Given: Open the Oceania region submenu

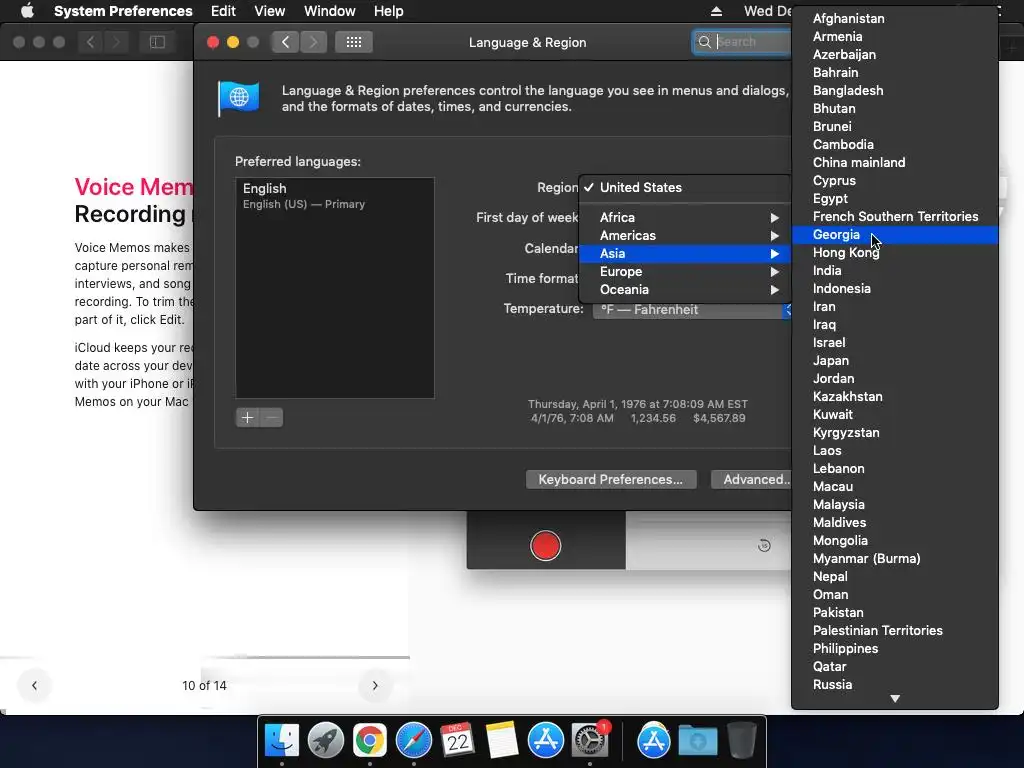Looking at the screenshot, I should click(684, 290).
